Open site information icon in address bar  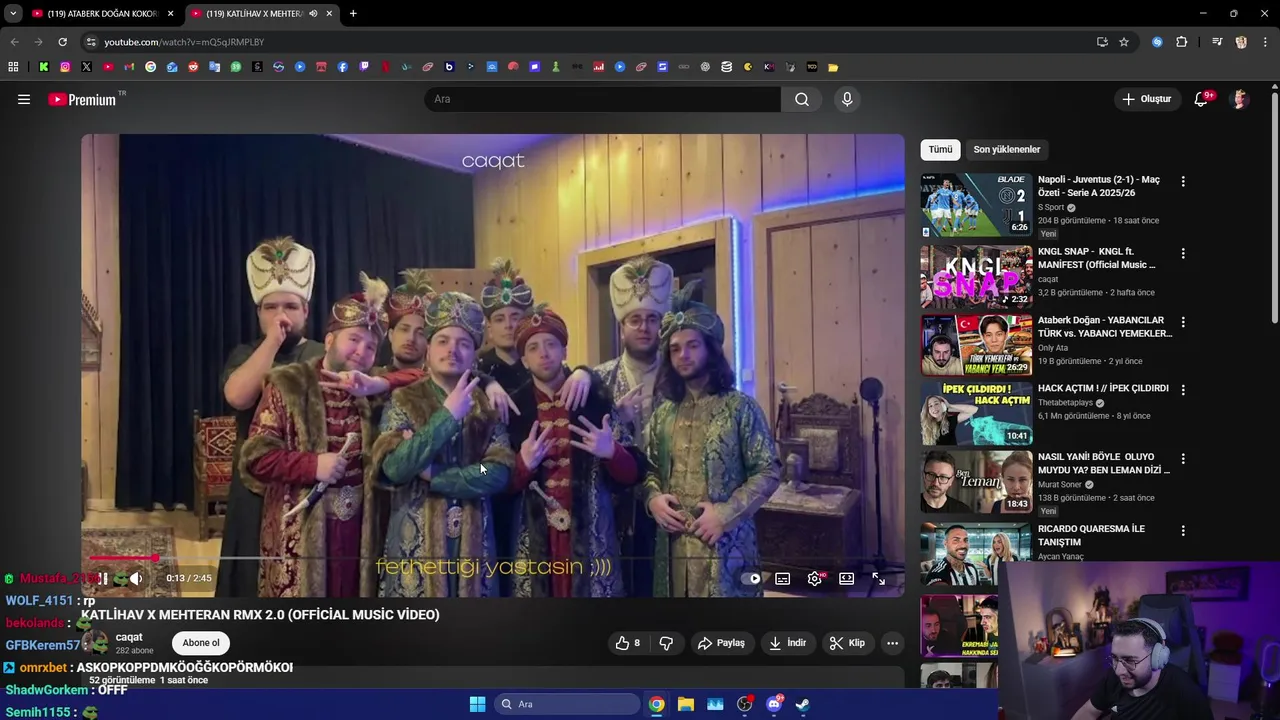91,42
